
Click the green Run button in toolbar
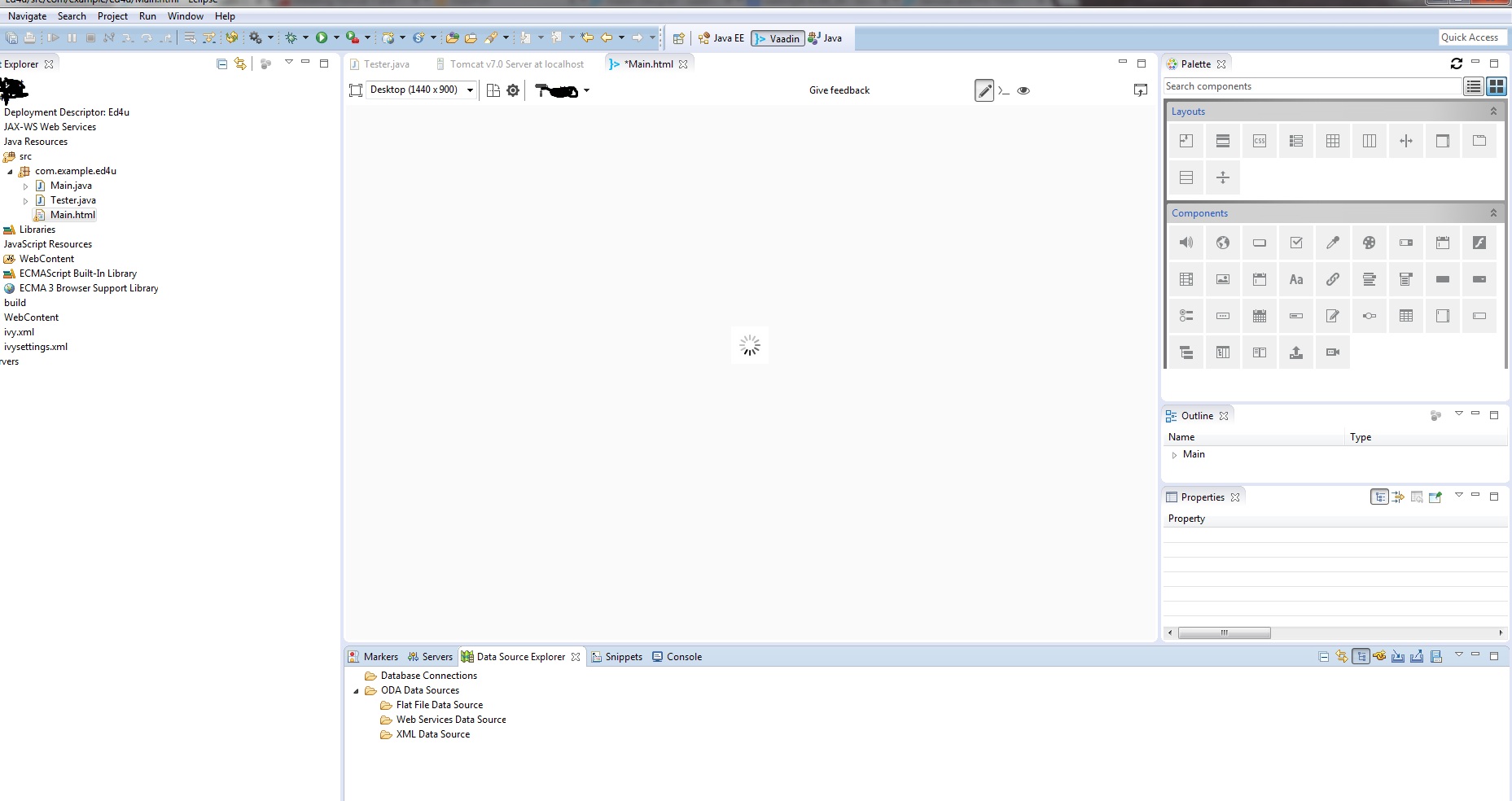(x=322, y=37)
